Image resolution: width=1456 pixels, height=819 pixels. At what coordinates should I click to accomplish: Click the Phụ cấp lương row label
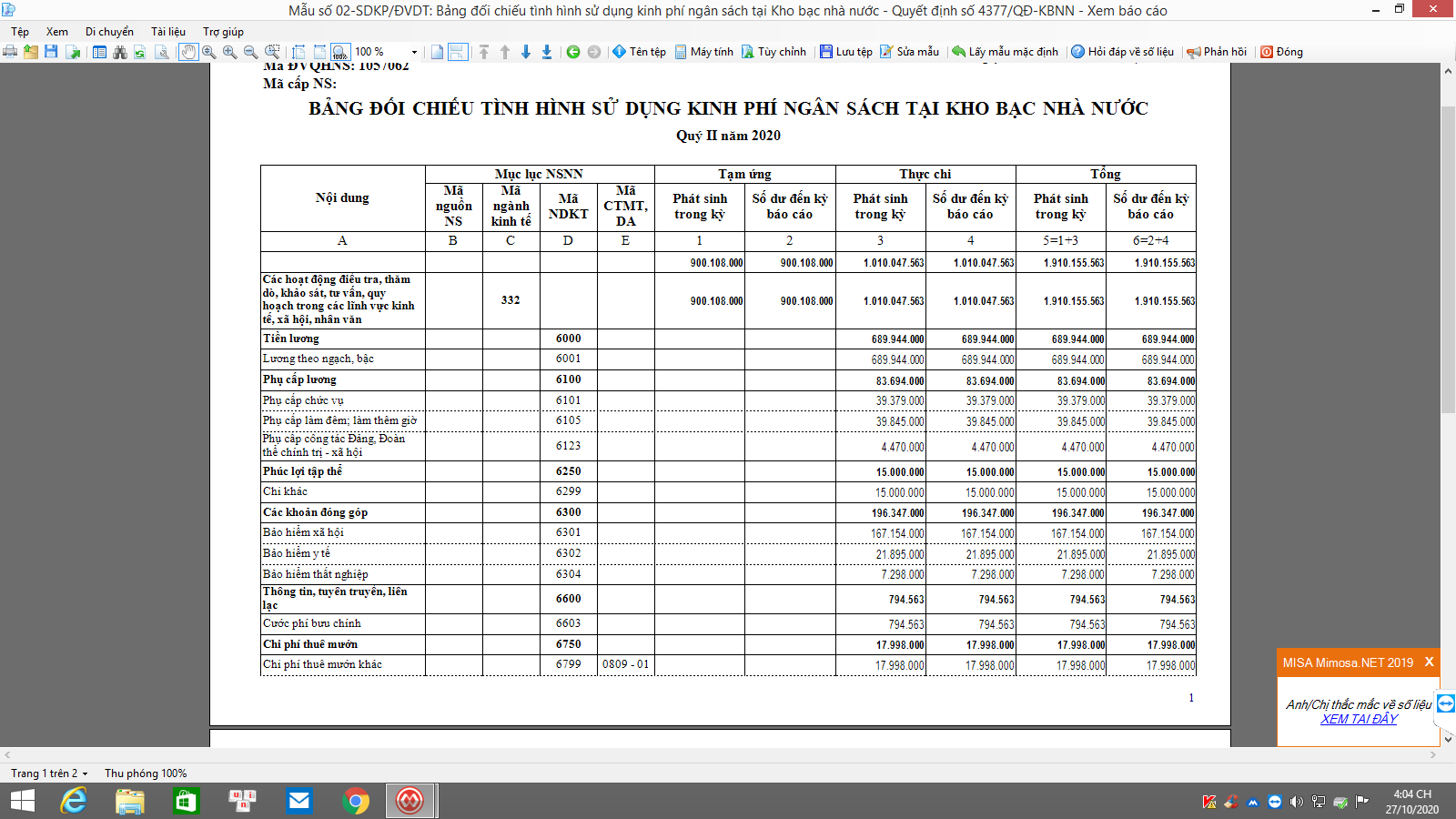click(299, 379)
